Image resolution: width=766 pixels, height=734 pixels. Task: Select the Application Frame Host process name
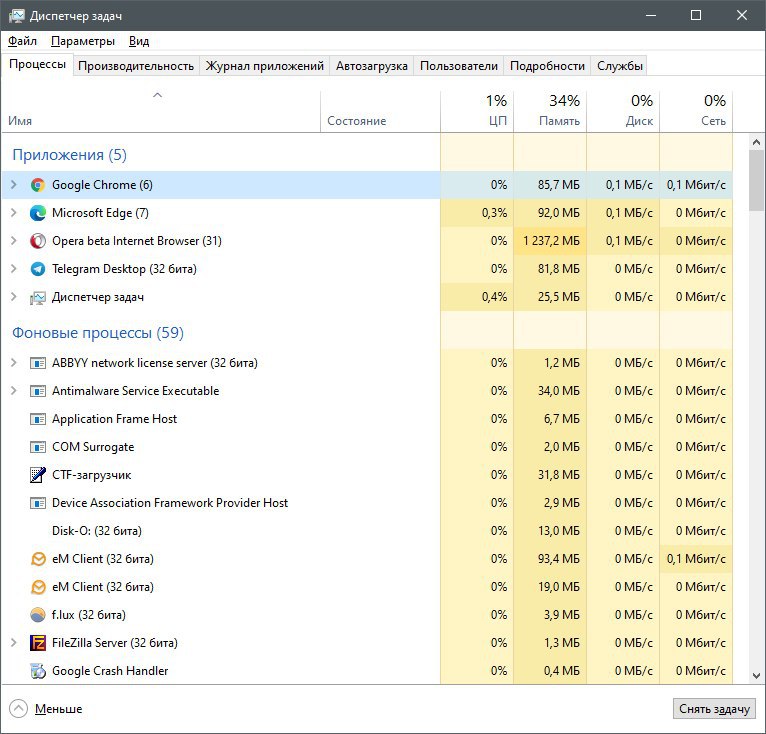[114, 419]
